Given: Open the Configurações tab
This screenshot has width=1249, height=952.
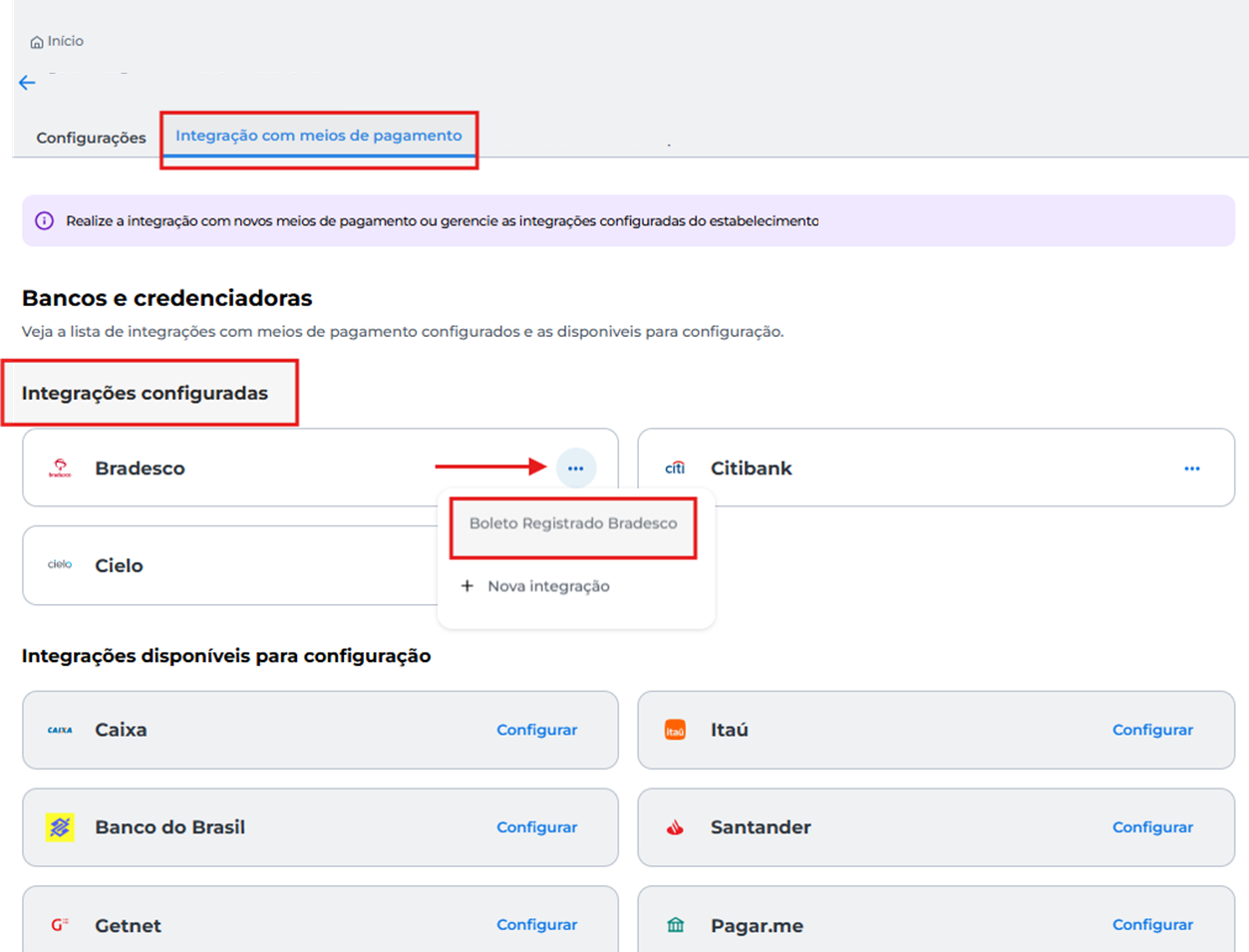Looking at the screenshot, I should (91, 138).
